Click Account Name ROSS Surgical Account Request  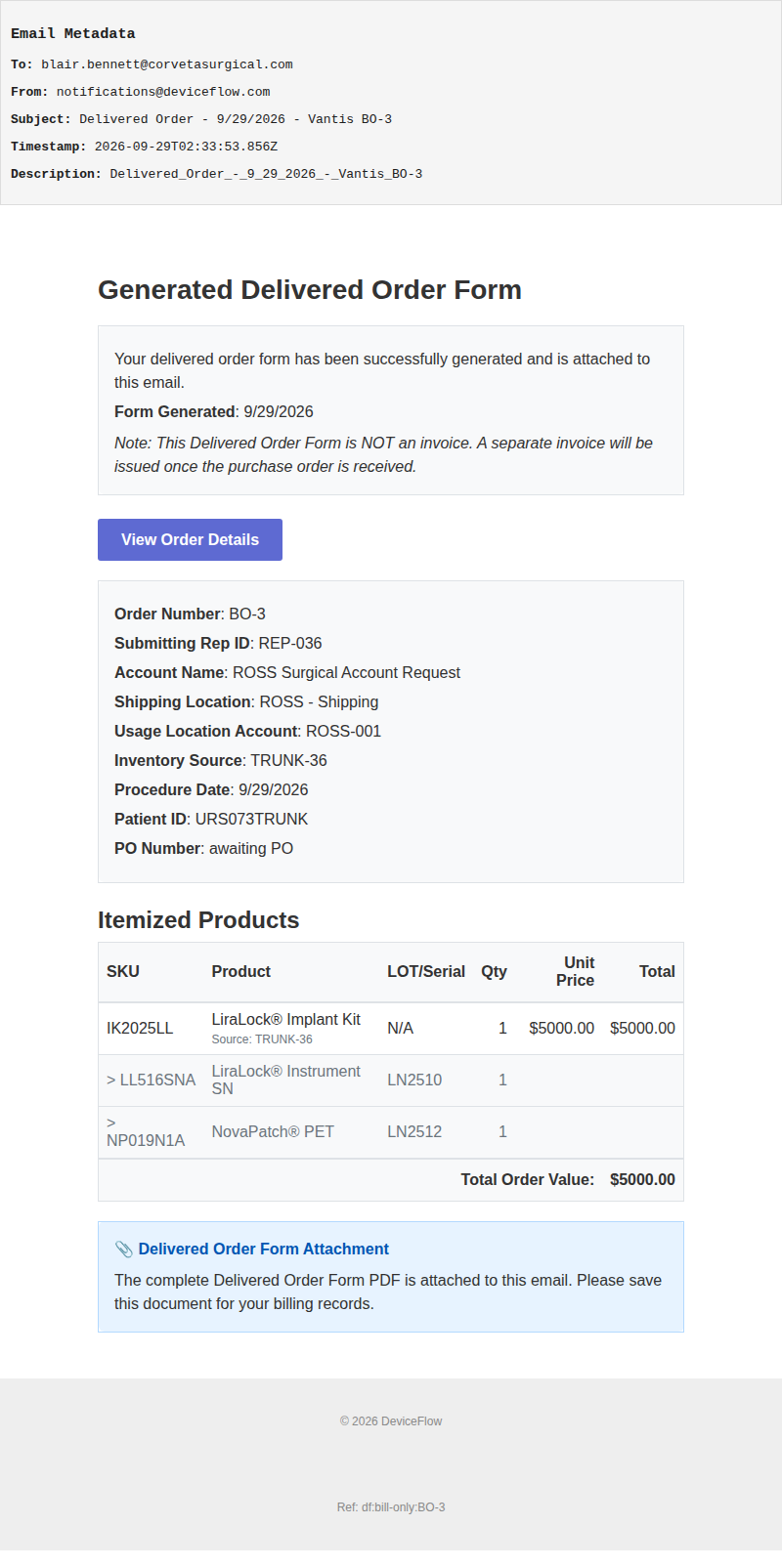tap(287, 672)
